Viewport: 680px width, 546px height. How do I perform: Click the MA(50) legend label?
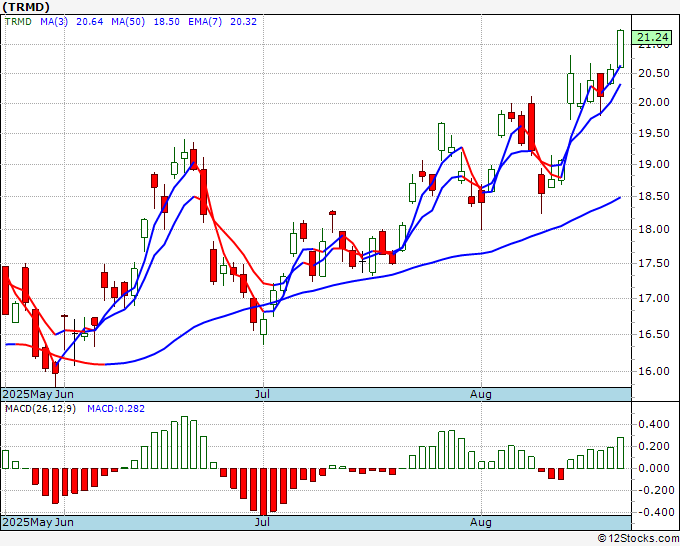[x=128, y=22]
